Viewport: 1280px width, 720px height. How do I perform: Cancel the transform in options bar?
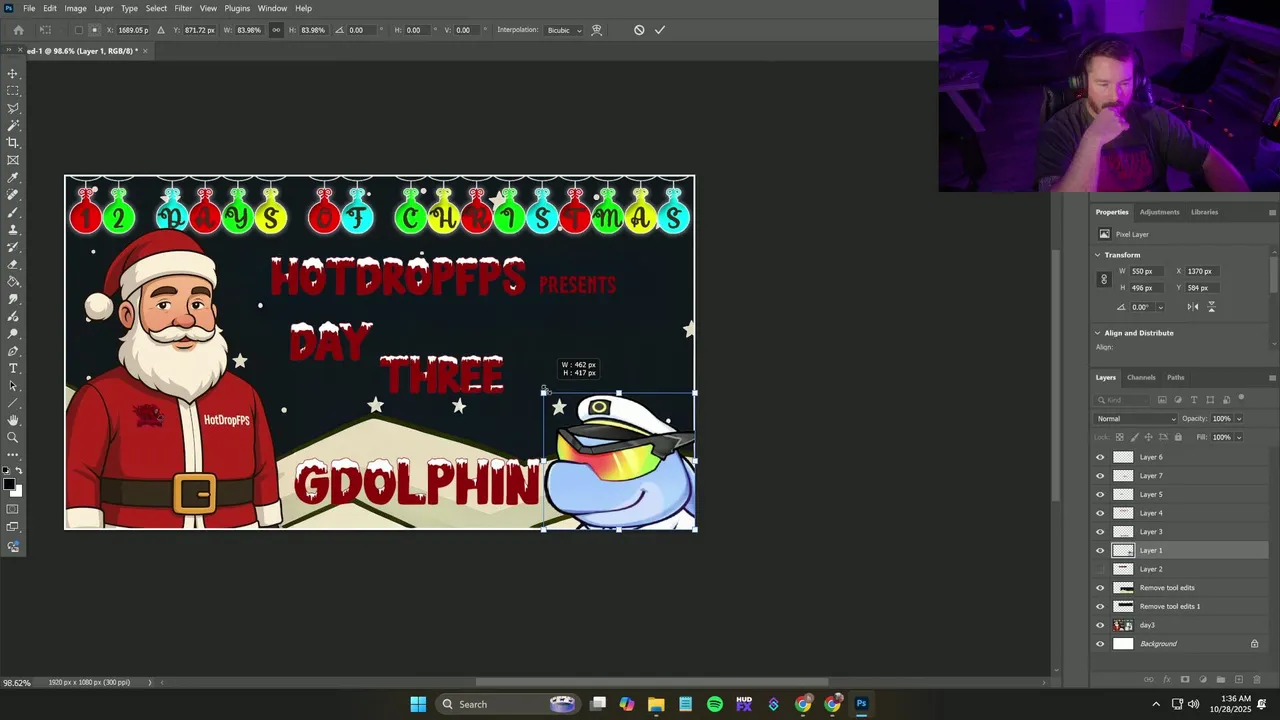[x=639, y=30]
